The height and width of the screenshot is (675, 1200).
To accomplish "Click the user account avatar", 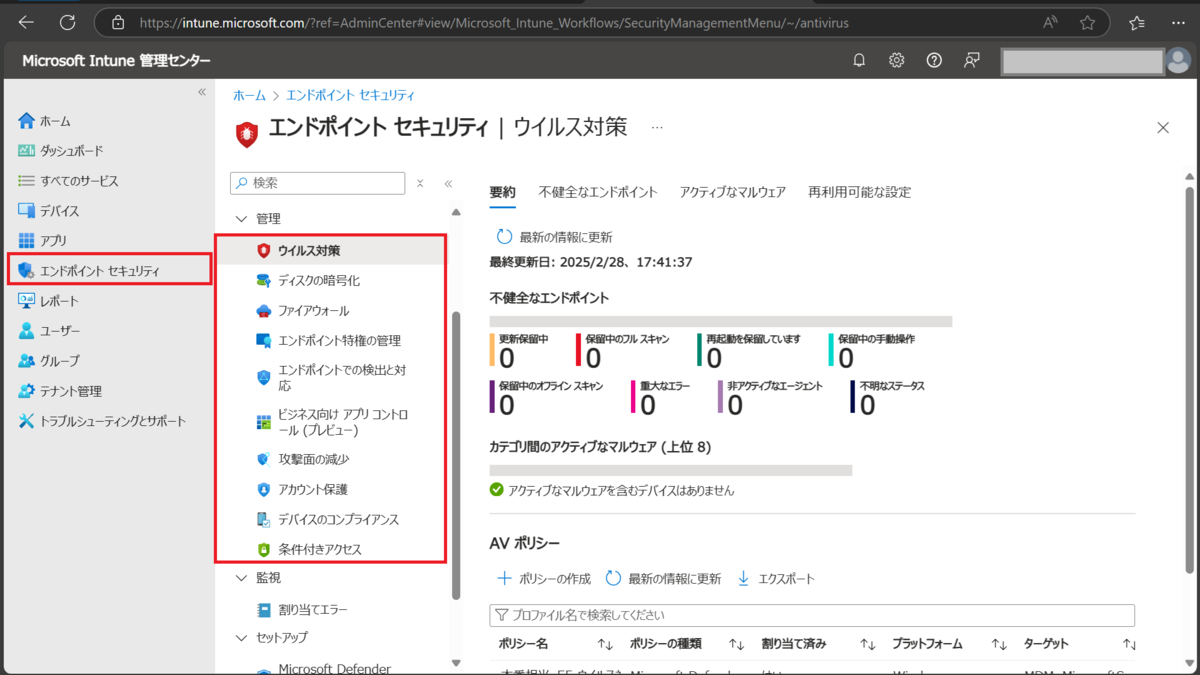I will click(1178, 61).
